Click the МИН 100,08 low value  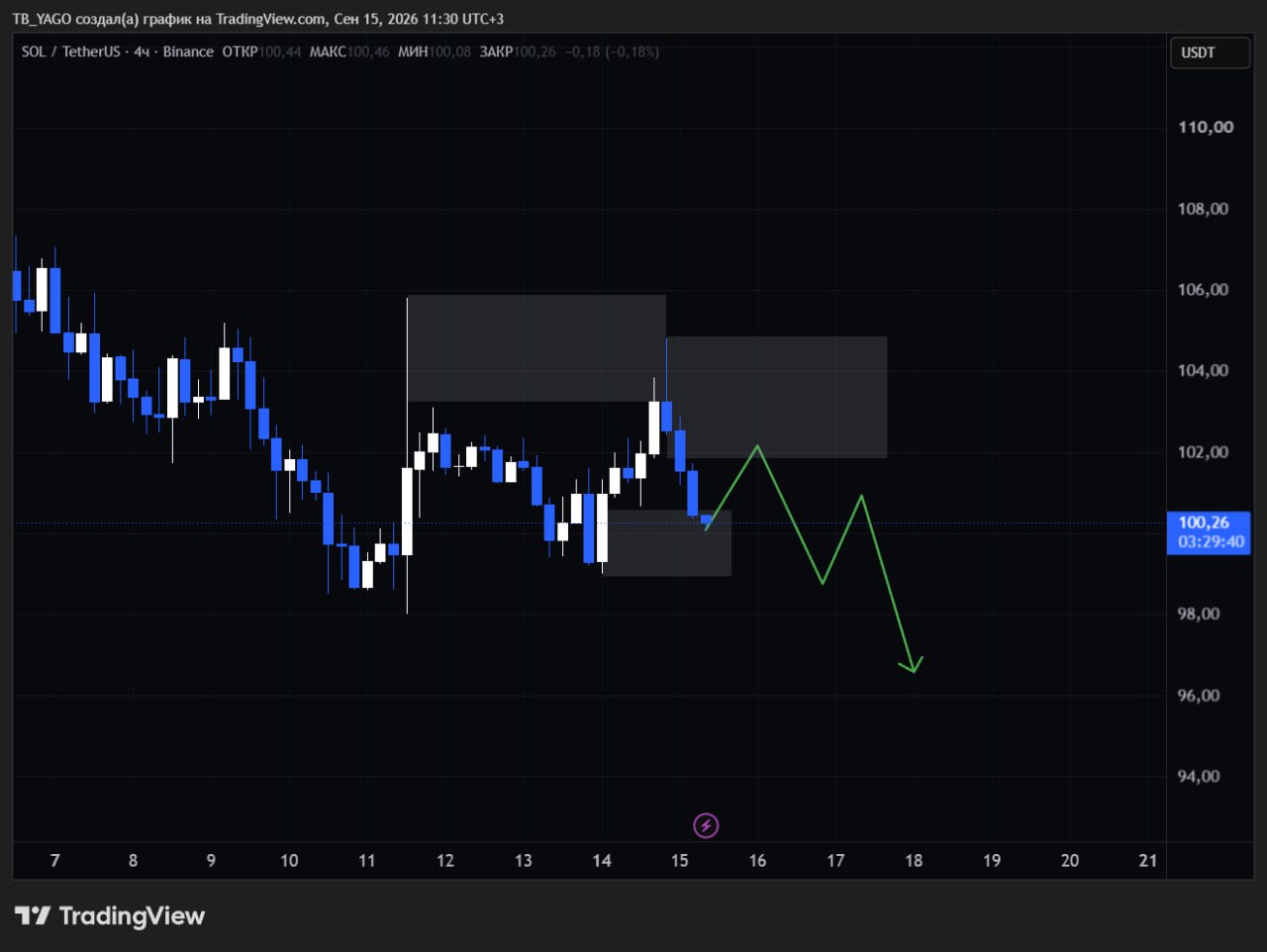pyautogui.click(x=435, y=51)
